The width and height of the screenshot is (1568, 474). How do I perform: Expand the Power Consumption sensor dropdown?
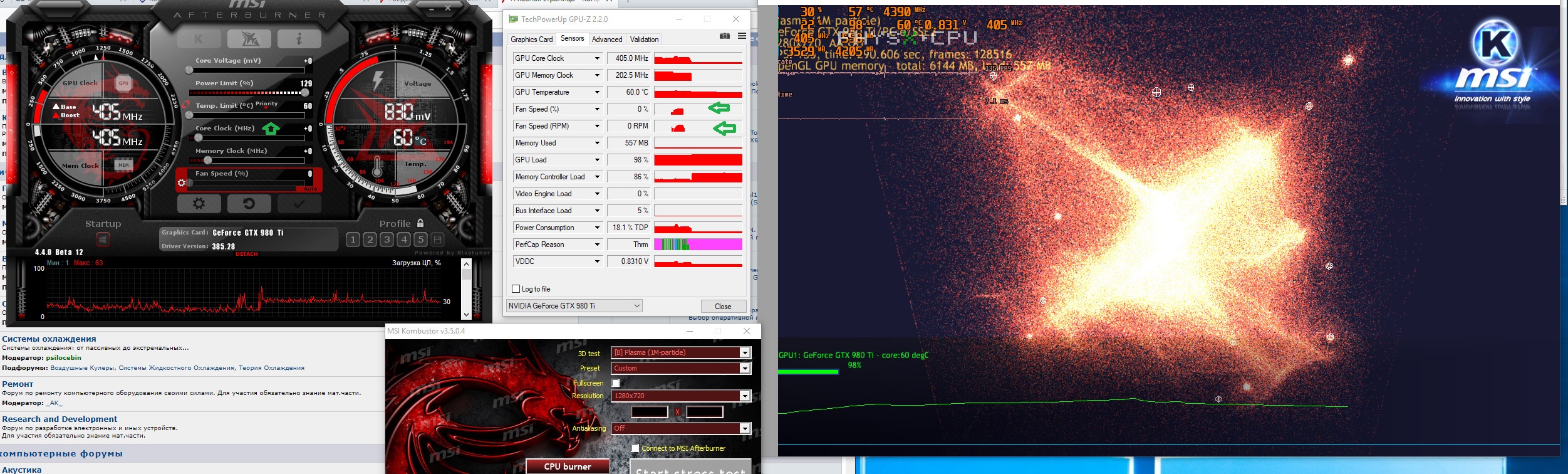click(597, 228)
